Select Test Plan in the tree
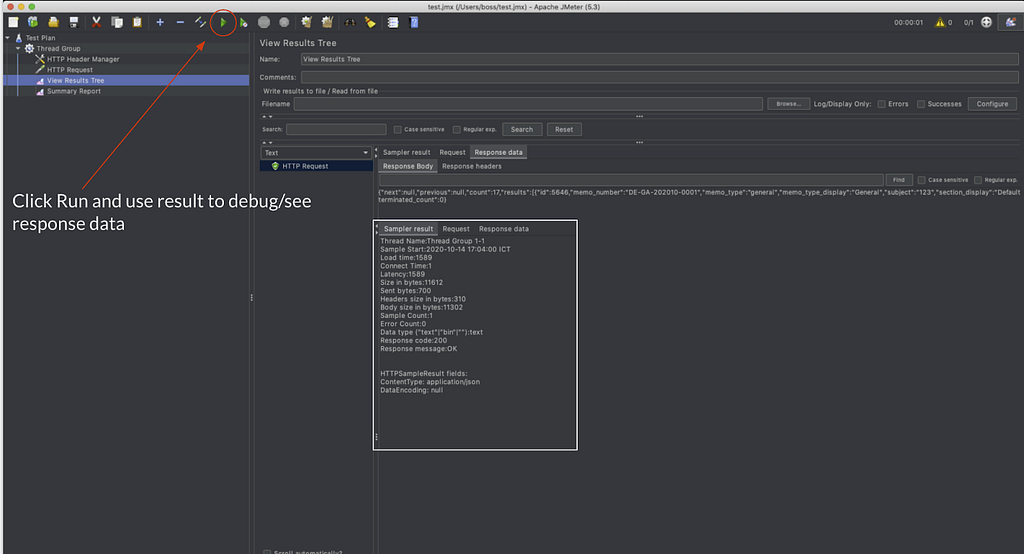The image size is (1024, 554). 40,38
